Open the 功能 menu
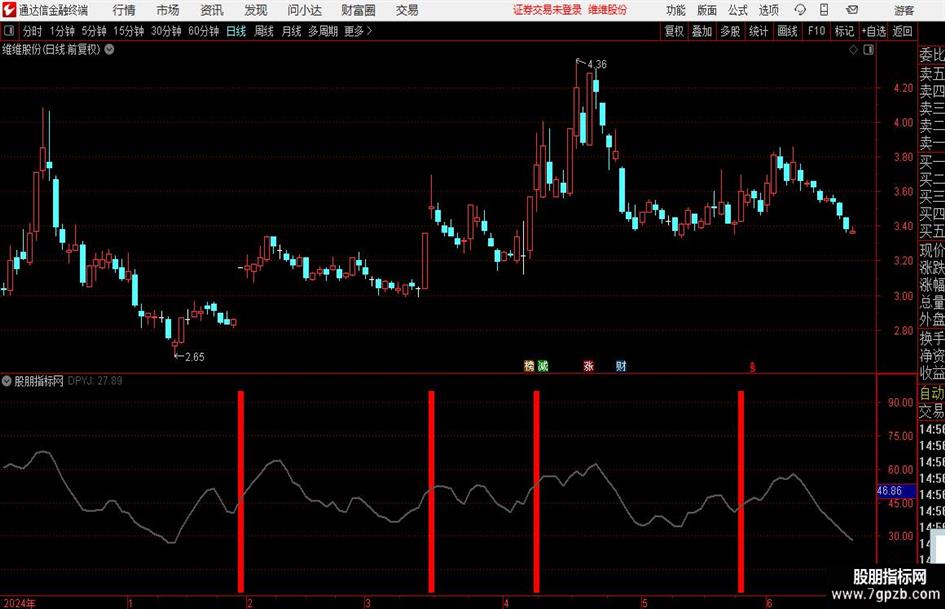 tap(676, 10)
